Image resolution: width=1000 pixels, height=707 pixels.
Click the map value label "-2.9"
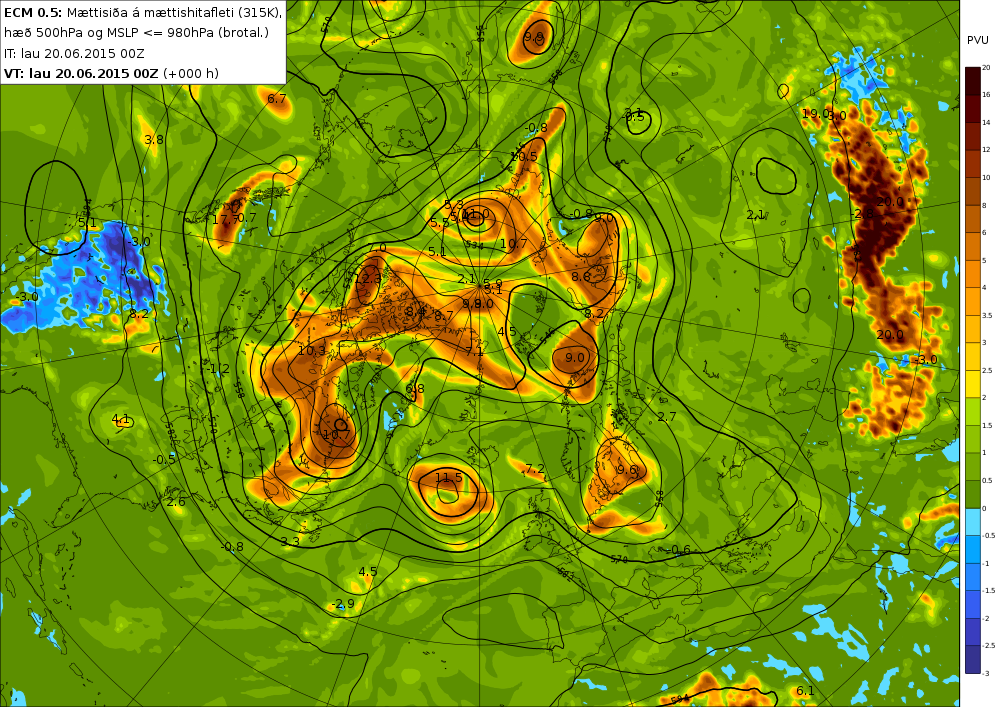click(x=343, y=604)
